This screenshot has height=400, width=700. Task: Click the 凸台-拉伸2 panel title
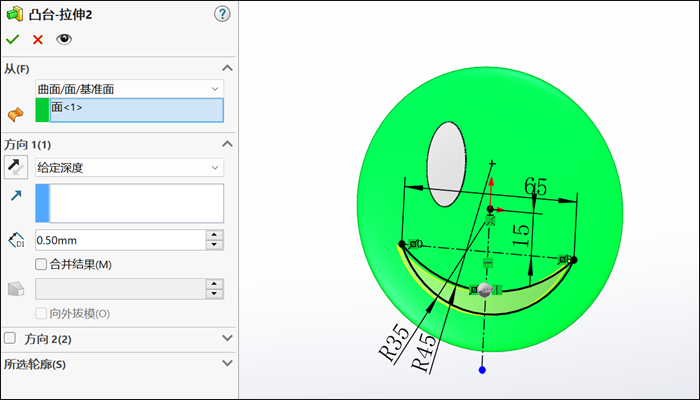tap(61, 15)
